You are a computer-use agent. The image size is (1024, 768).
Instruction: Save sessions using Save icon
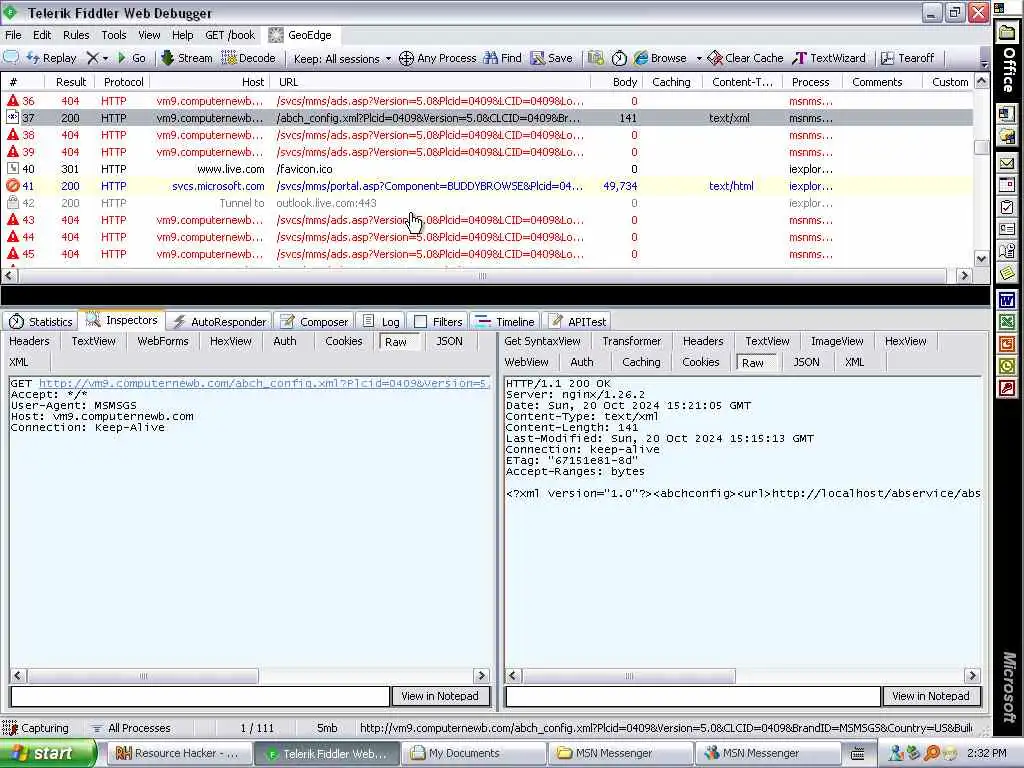click(x=551, y=58)
